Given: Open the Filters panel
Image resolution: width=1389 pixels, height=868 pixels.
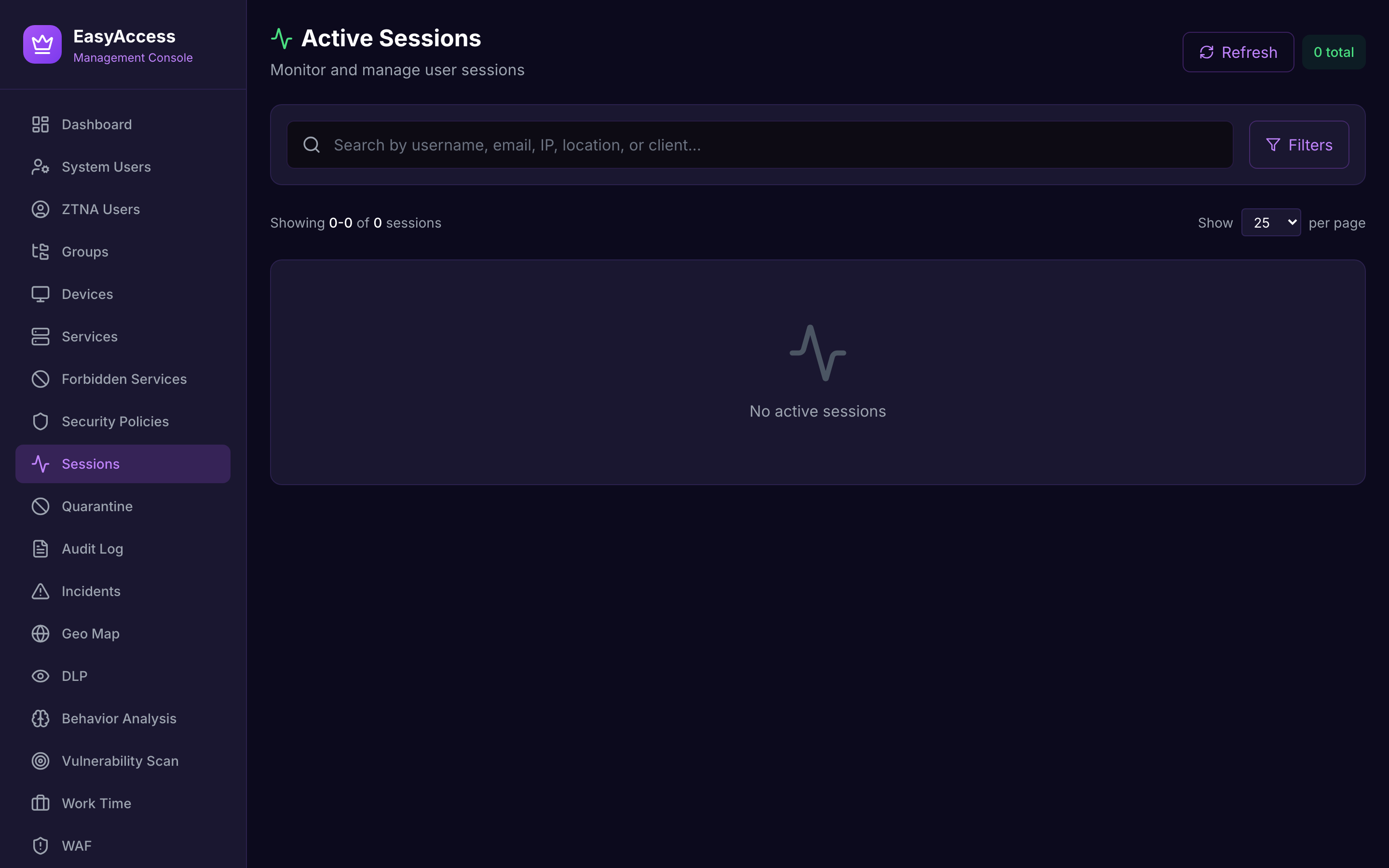Looking at the screenshot, I should (x=1299, y=144).
